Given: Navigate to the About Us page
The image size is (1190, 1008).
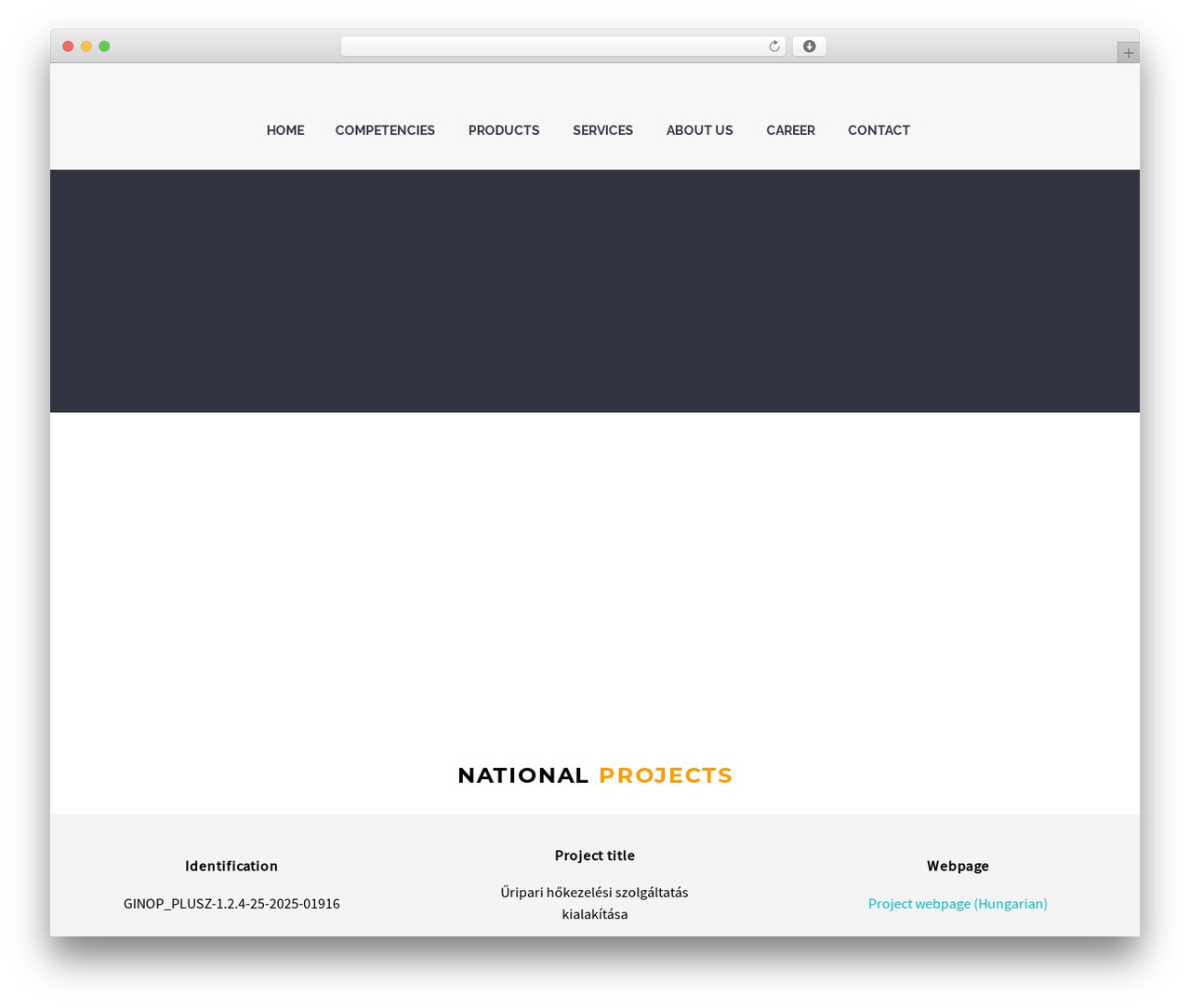Looking at the screenshot, I should tap(700, 130).
